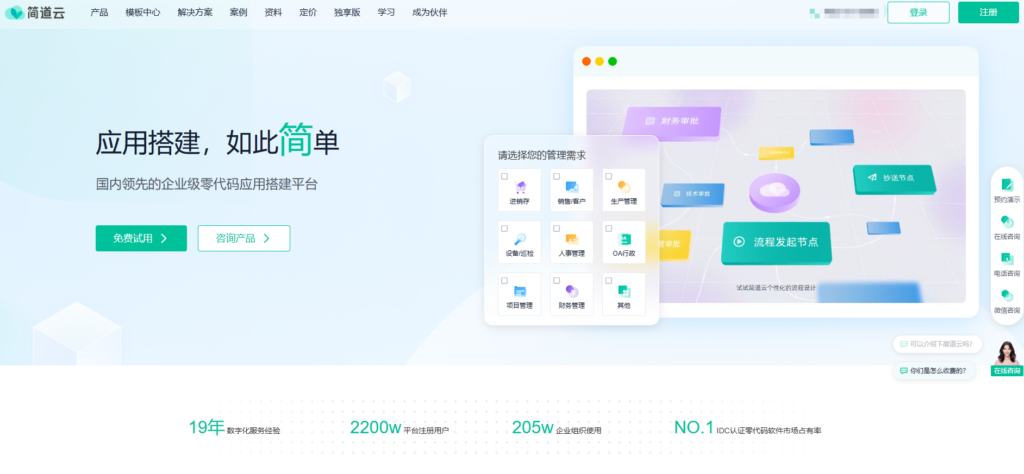1024x474 pixels.
Task: Click the suggested question 你们是怎么收费的?
Action: click(x=934, y=370)
